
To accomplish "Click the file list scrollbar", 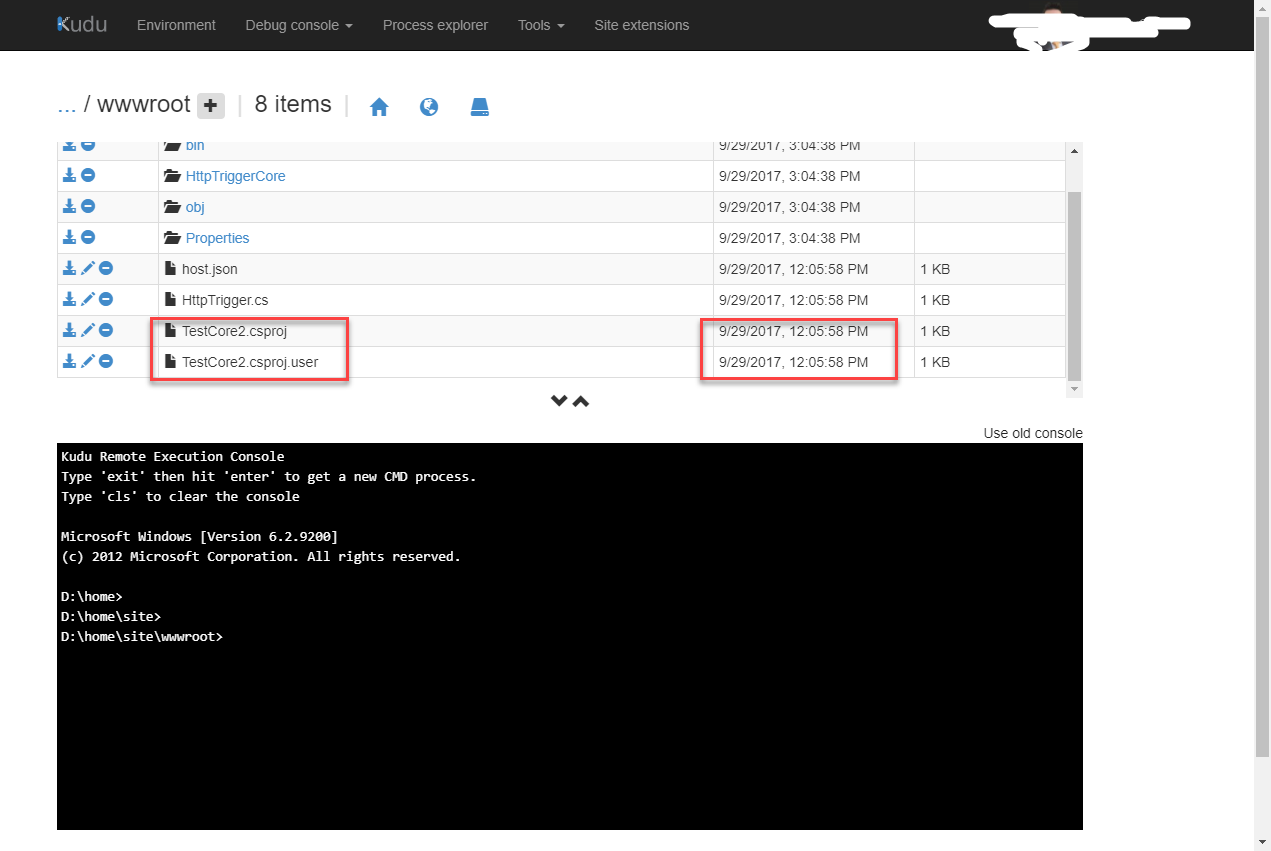I will click(x=1072, y=280).
